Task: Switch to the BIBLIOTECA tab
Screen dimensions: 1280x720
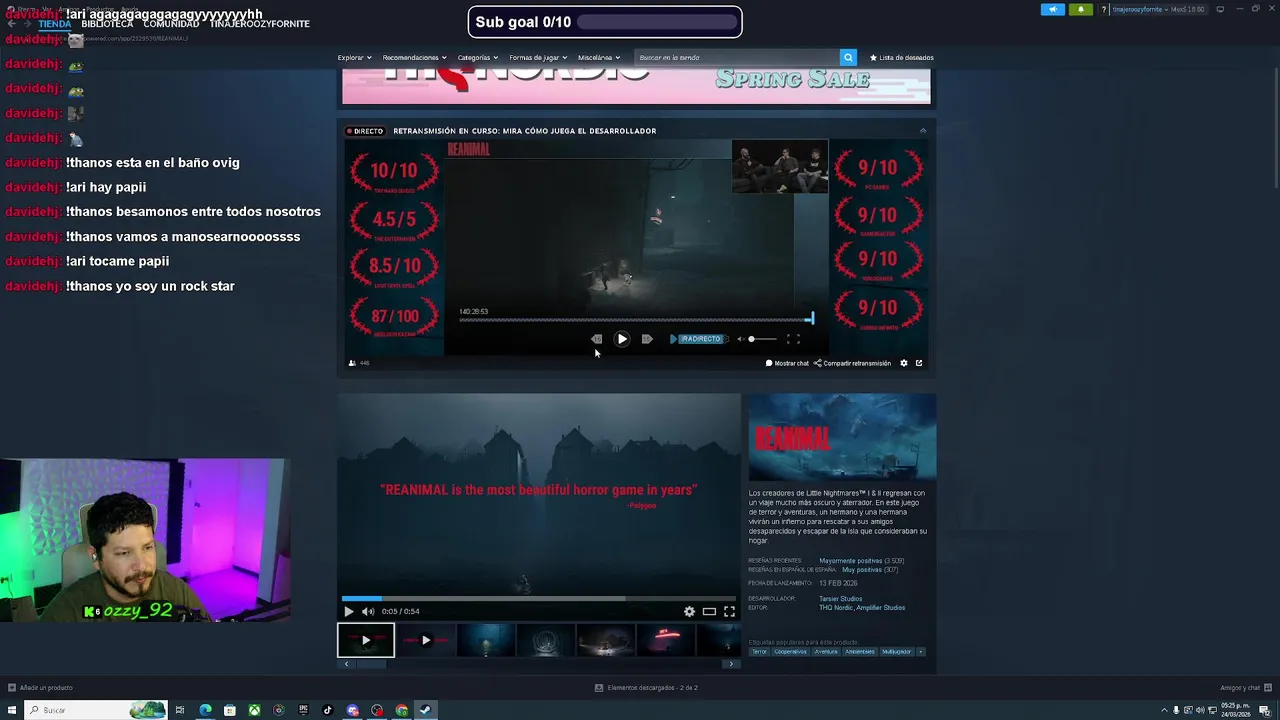Action: pos(107,24)
